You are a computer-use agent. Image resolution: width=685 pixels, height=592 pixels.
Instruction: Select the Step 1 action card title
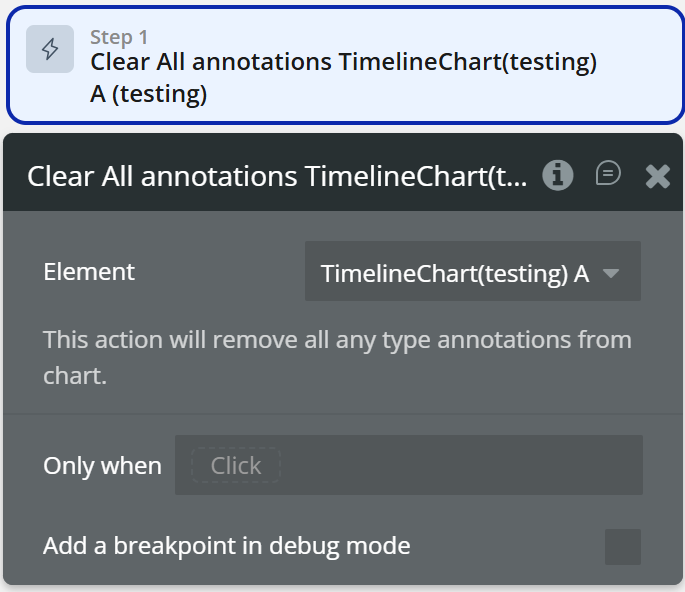(x=343, y=62)
